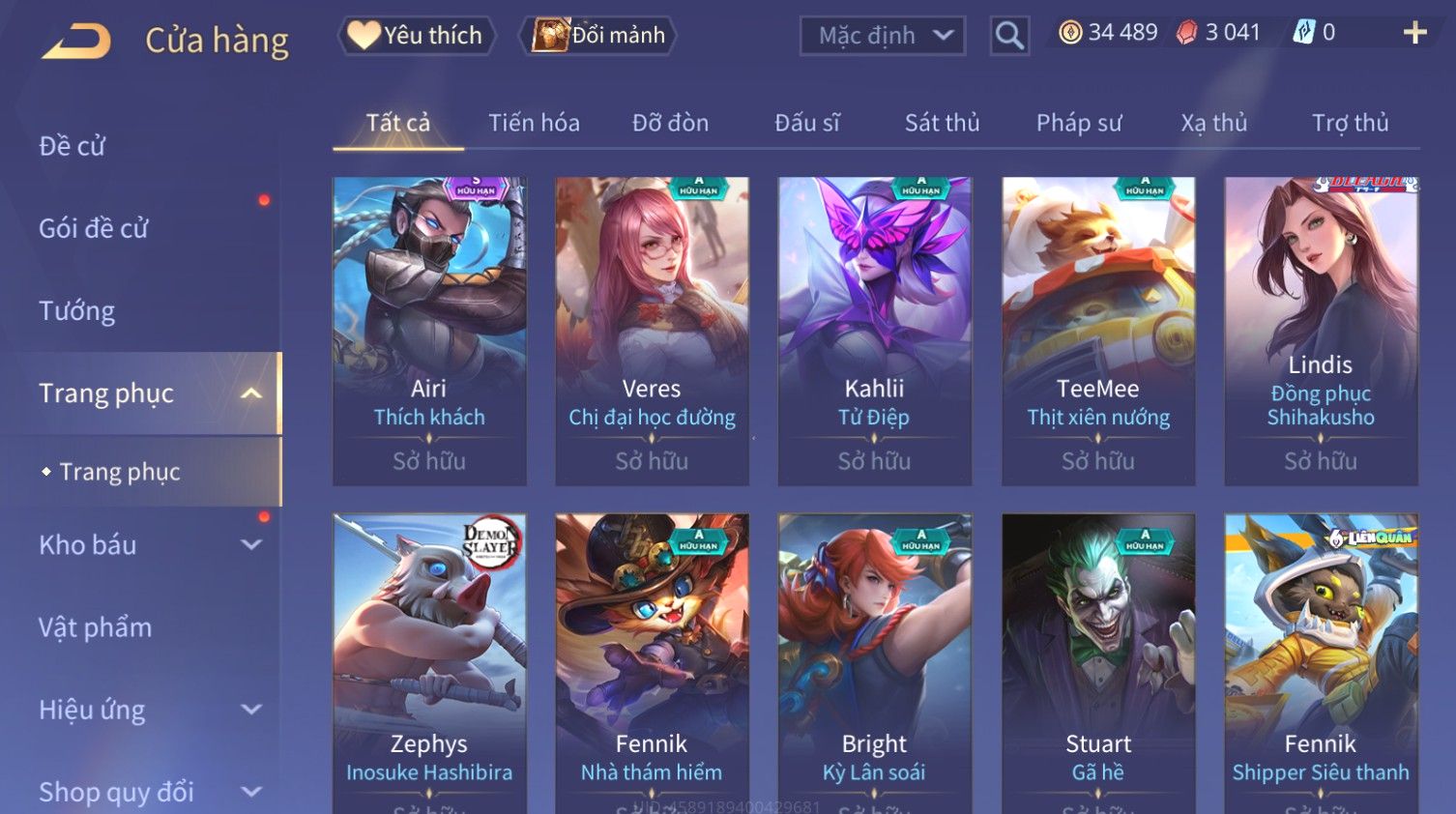Screen dimensions: 1456x814
Task: Switch to the Sát thủ tab
Action: [942, 123]
